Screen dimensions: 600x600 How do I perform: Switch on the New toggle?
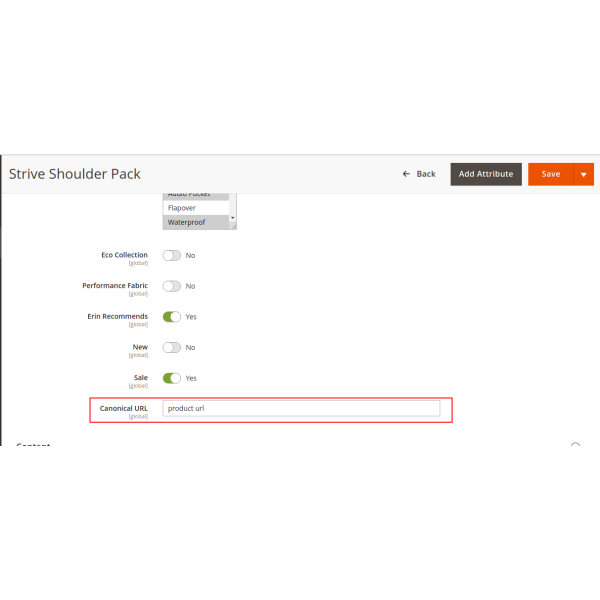(172, 347)
